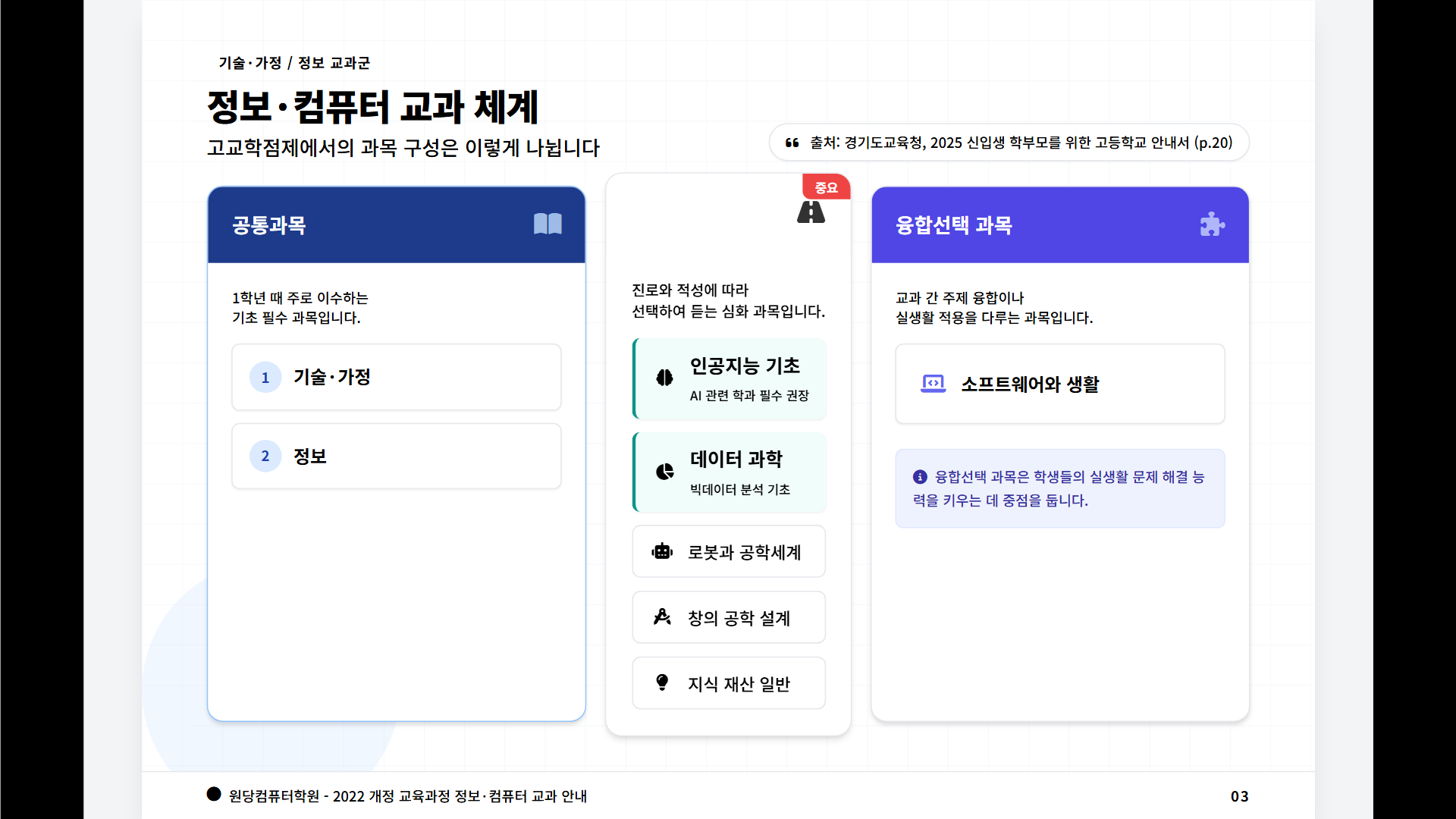Click the lightbulb icon beside 지식 재산 일반

click(662, 682)
